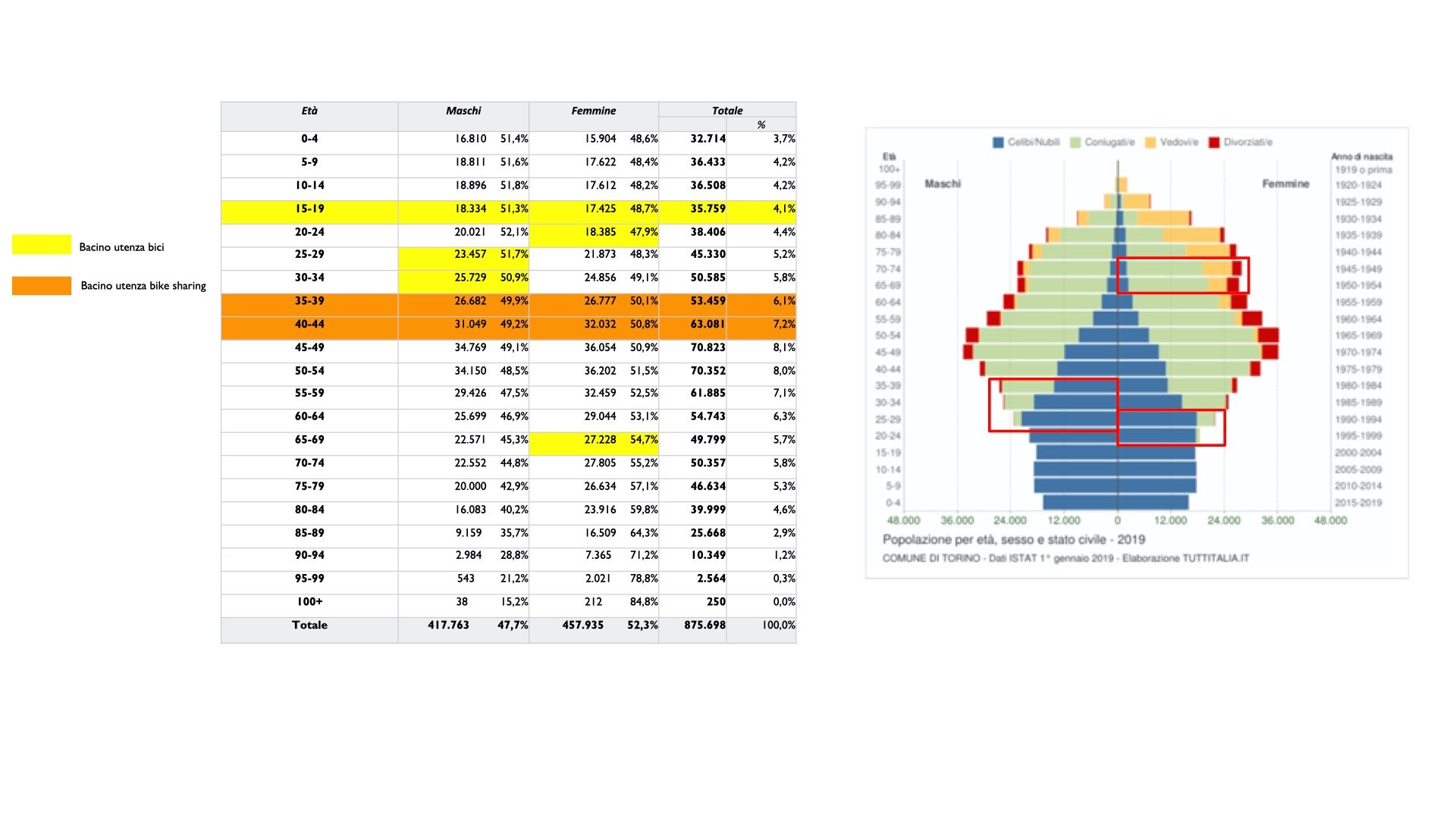1456x819 pixels.
Task: Click the red Divorziati/e legend marker
Action: (x=1214, y=143)
